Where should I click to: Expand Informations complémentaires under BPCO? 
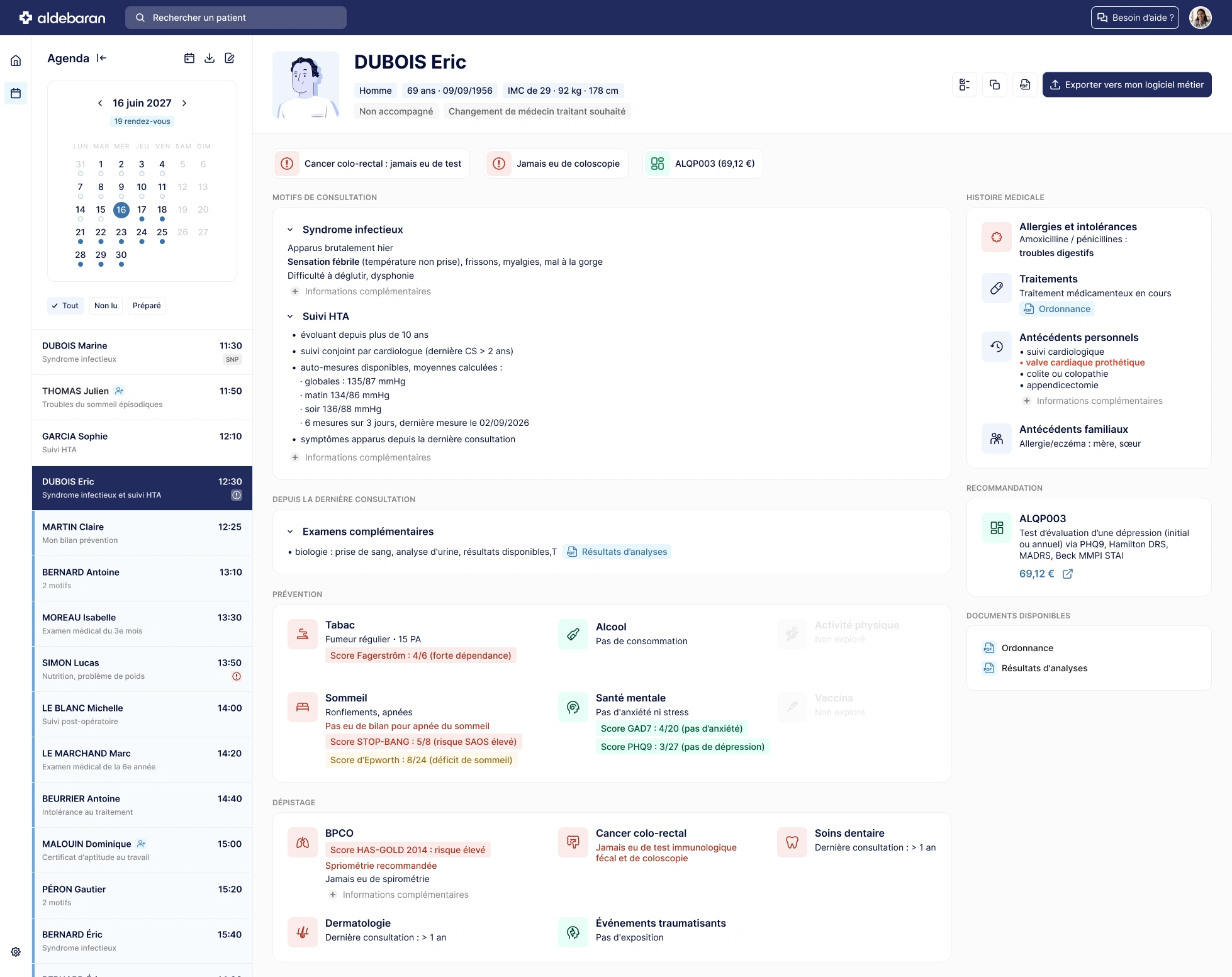398,895
